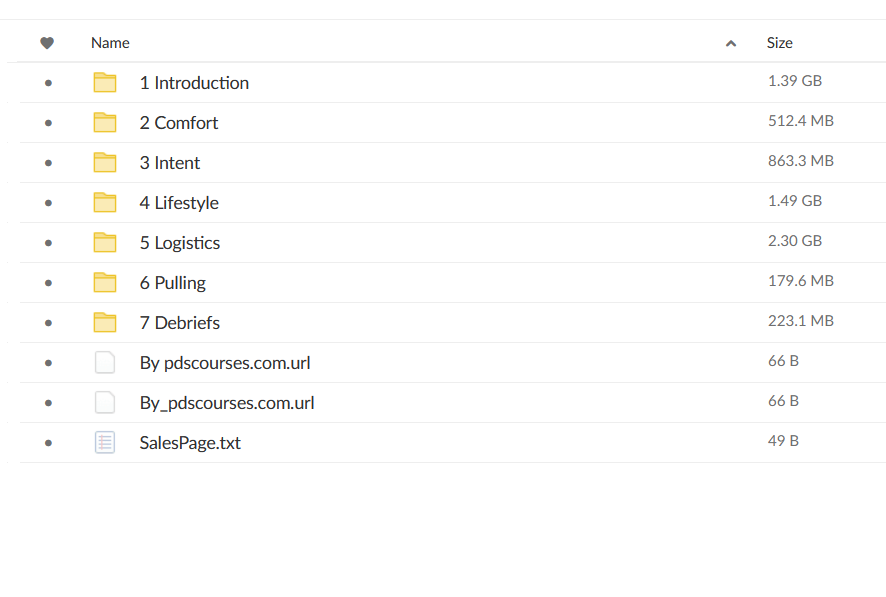The height and width of the screenshot is (597, 886).
Task: Click the folder icon for 1 Introduction
Action: pyautogui.click(x=105, y=82)
